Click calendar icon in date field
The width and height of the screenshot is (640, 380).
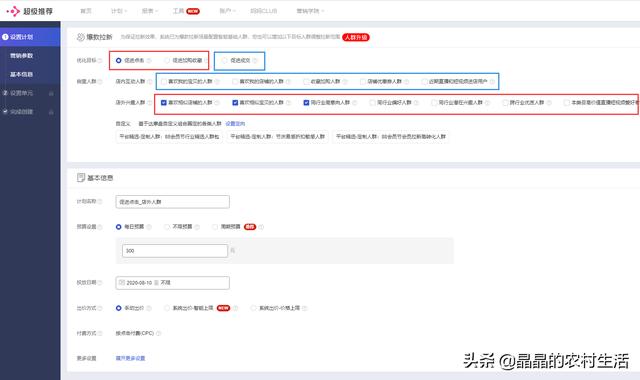[x=121, y=282]
